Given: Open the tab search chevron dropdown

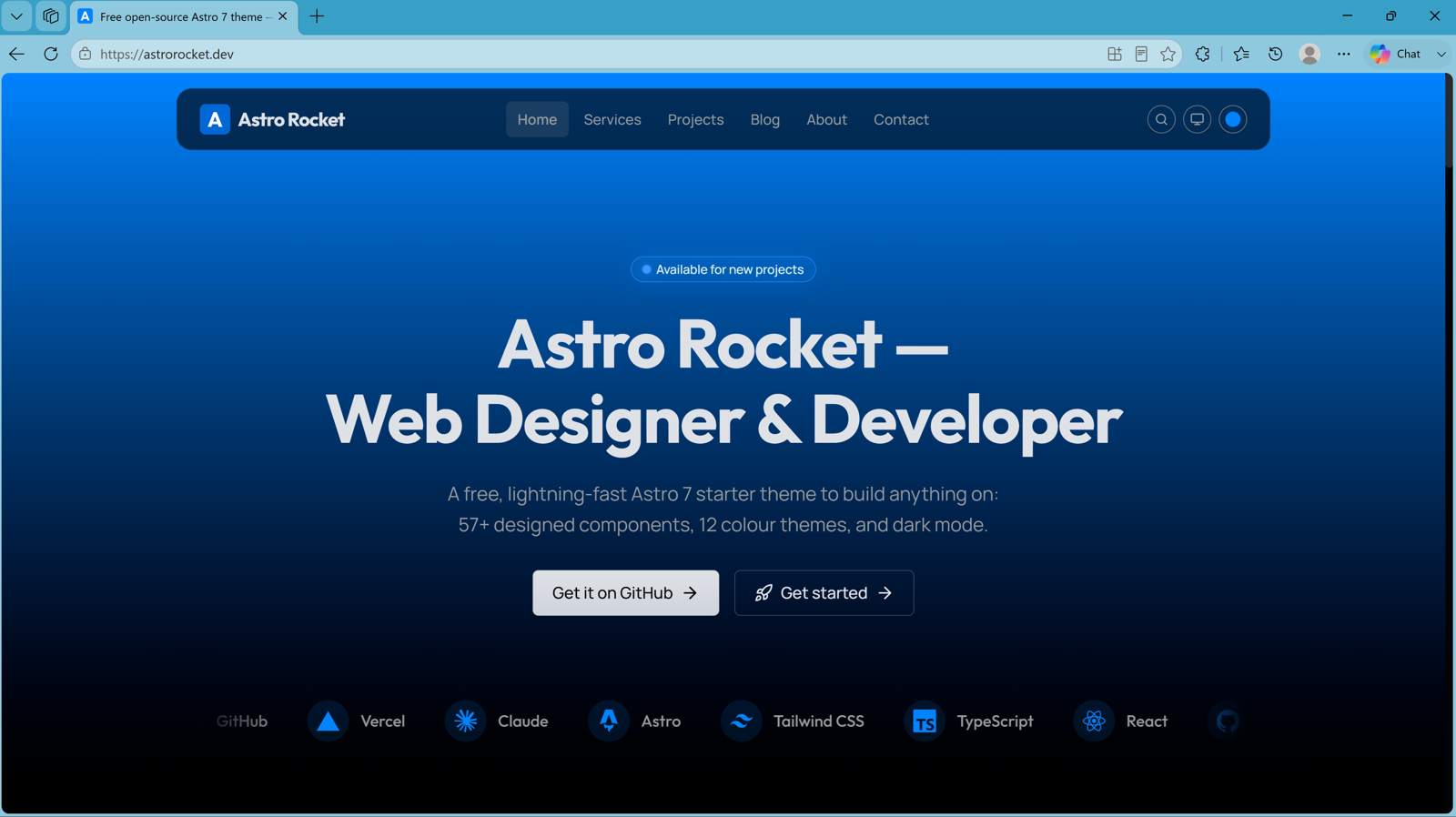Looking at the screenshot, I should [x=16, y=16].
